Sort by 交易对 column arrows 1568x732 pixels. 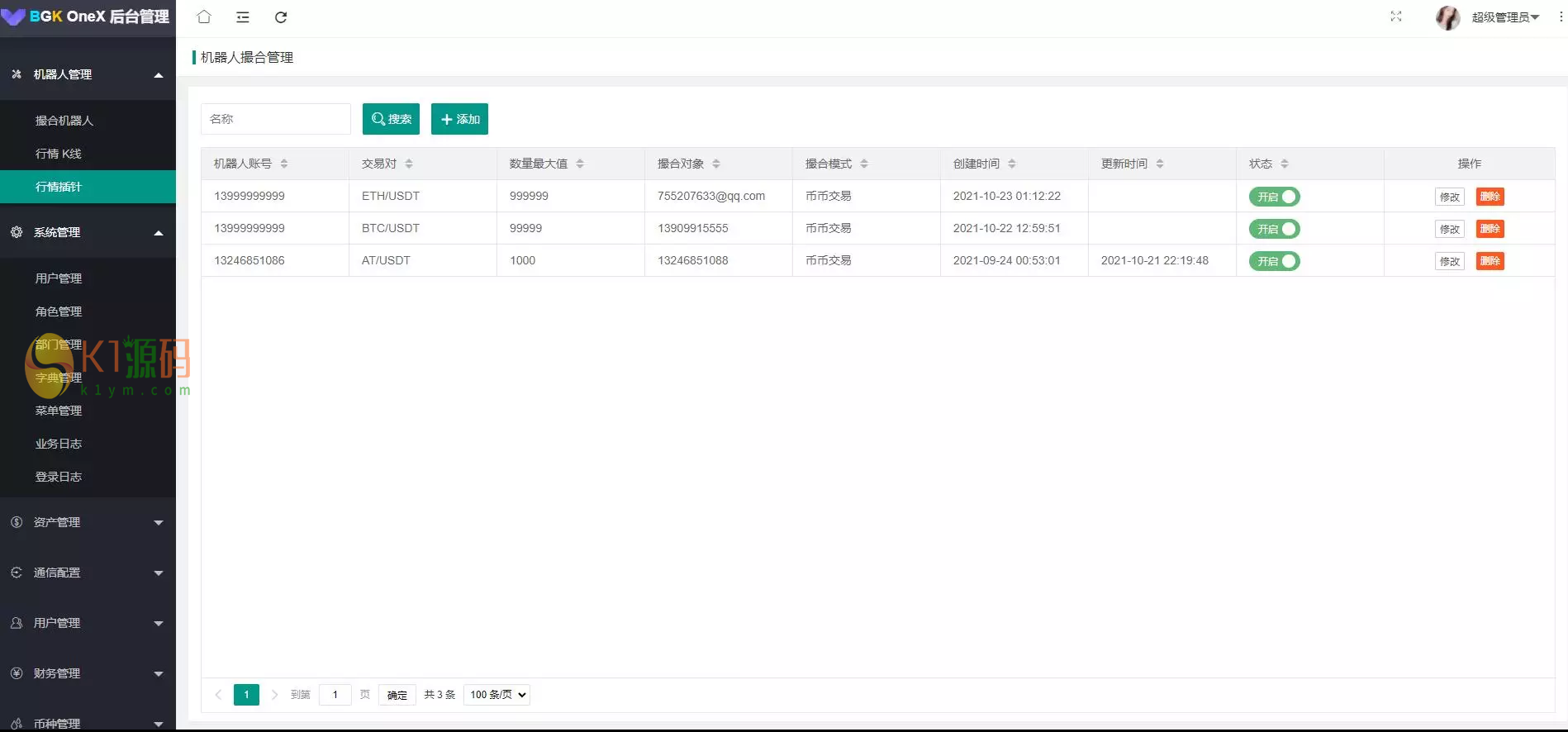tap(409, 164)
